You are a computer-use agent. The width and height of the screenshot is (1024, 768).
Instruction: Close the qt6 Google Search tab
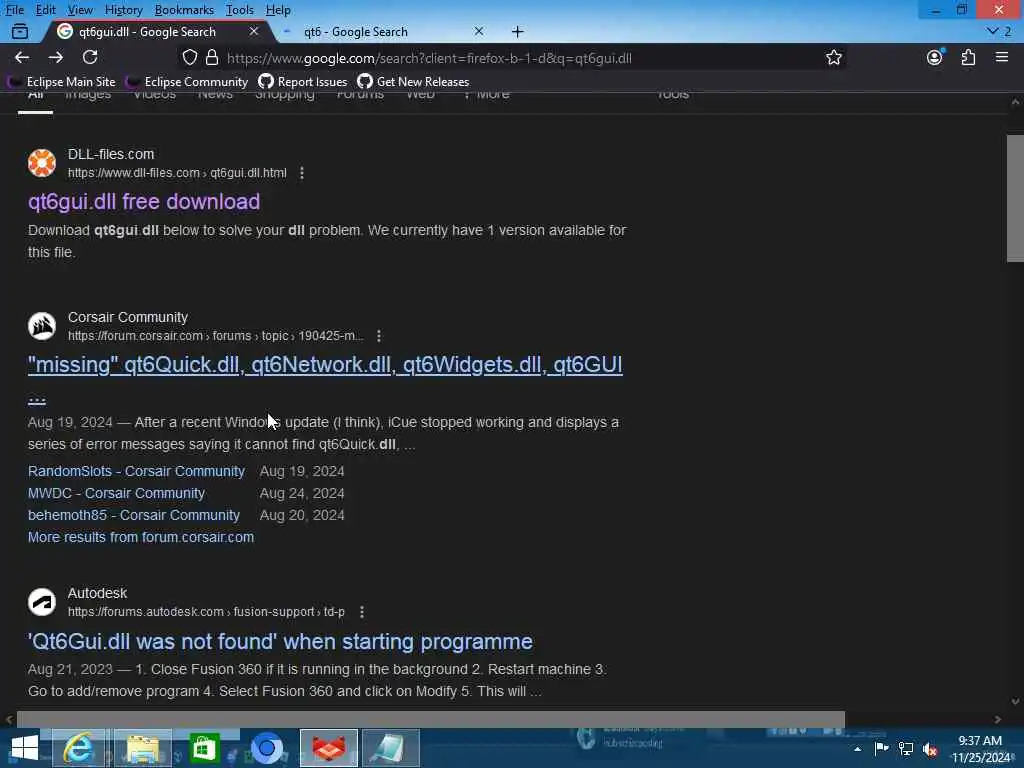tap(479, 31)
